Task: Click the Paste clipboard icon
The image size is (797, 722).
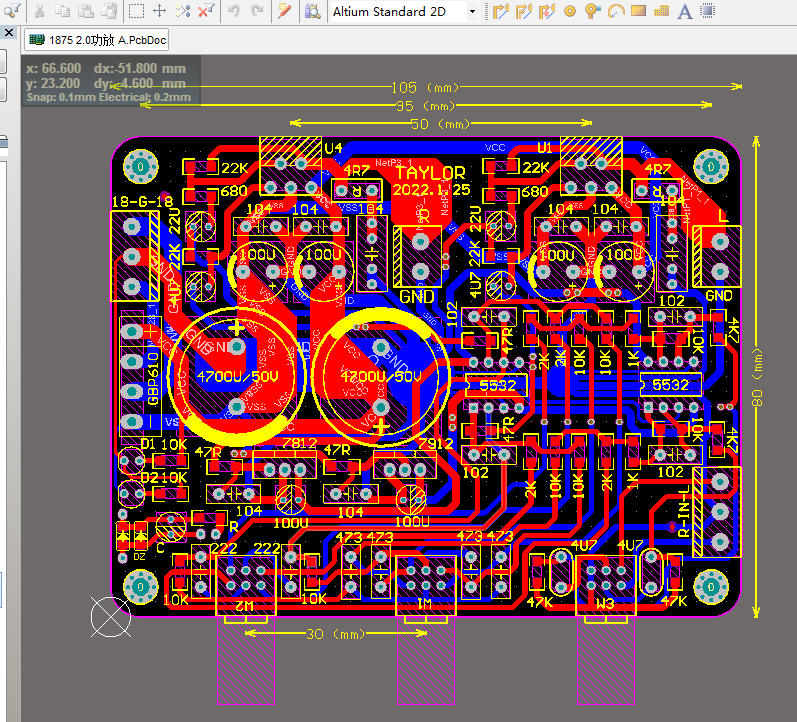Action: pyautogui.click(x=86, y=11)
